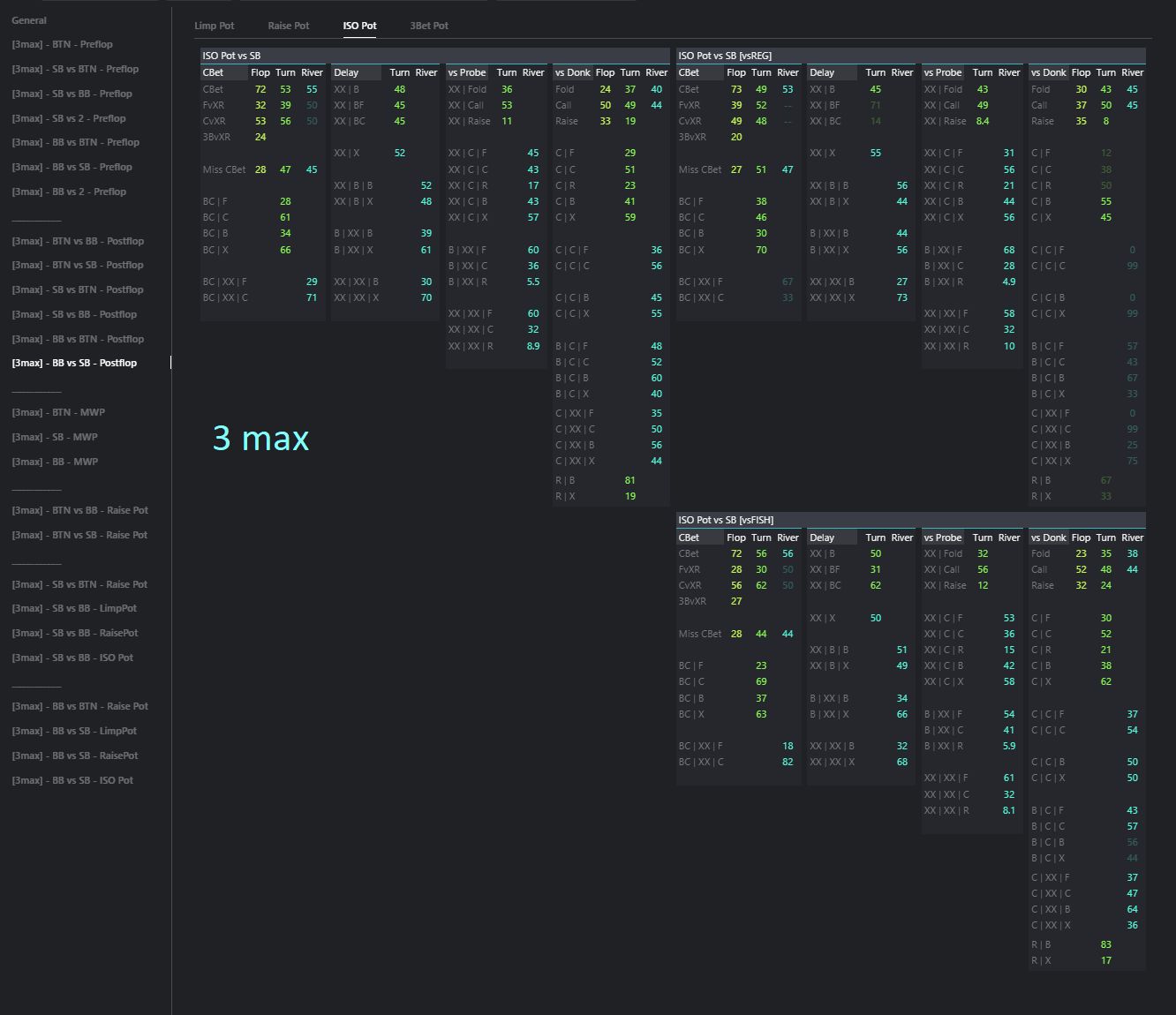Click highlighted [3max] - BB vs SB - Postflop
The width and height of the screenshot is (1176, 1015).
pyautogui.click(x=74, y=363)
